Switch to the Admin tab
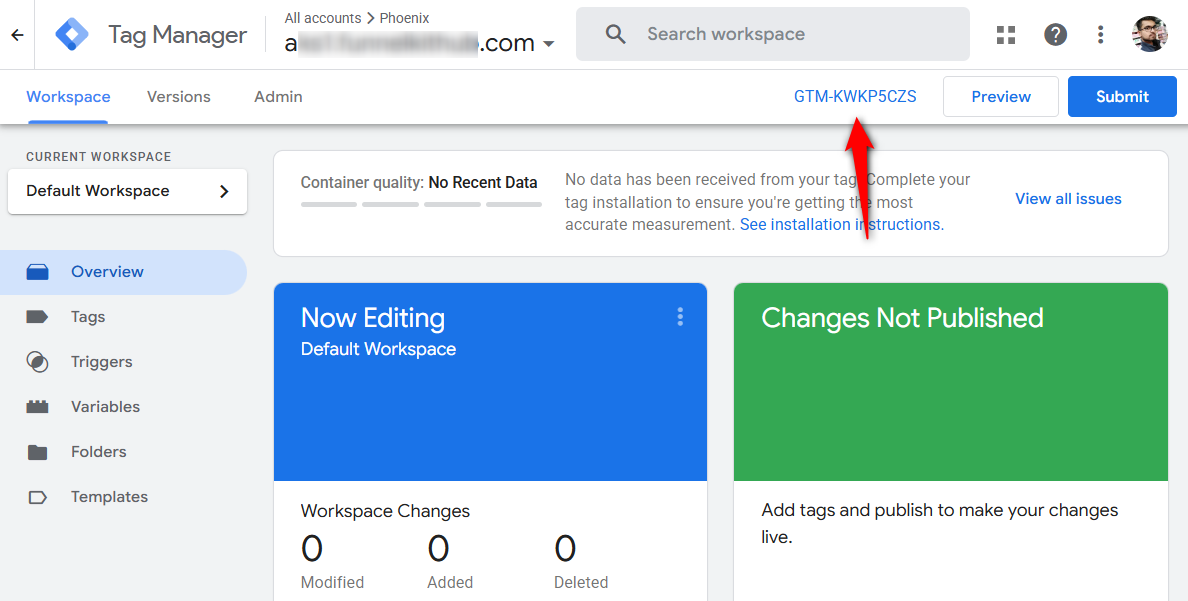The height and width of the screenshot is (601, 1188). [278, 97]
